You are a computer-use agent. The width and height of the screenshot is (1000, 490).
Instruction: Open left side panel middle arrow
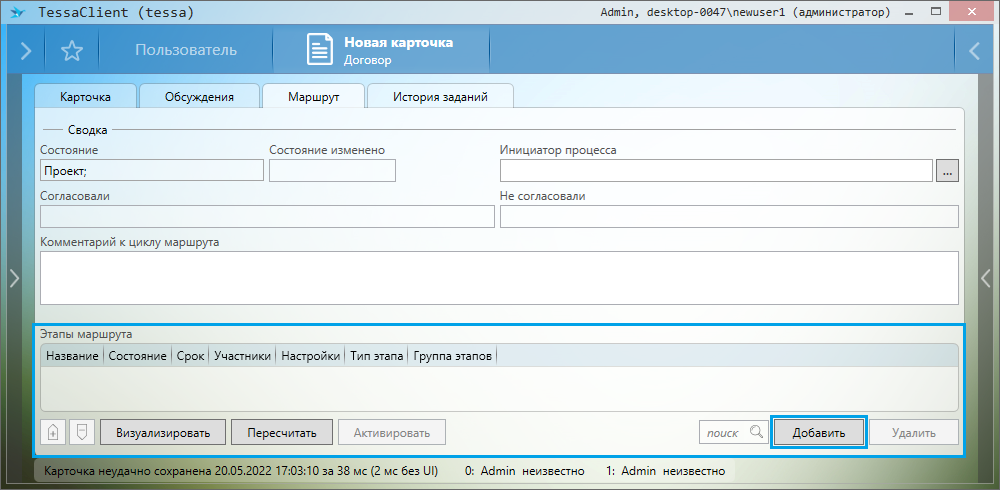[14, 279]
